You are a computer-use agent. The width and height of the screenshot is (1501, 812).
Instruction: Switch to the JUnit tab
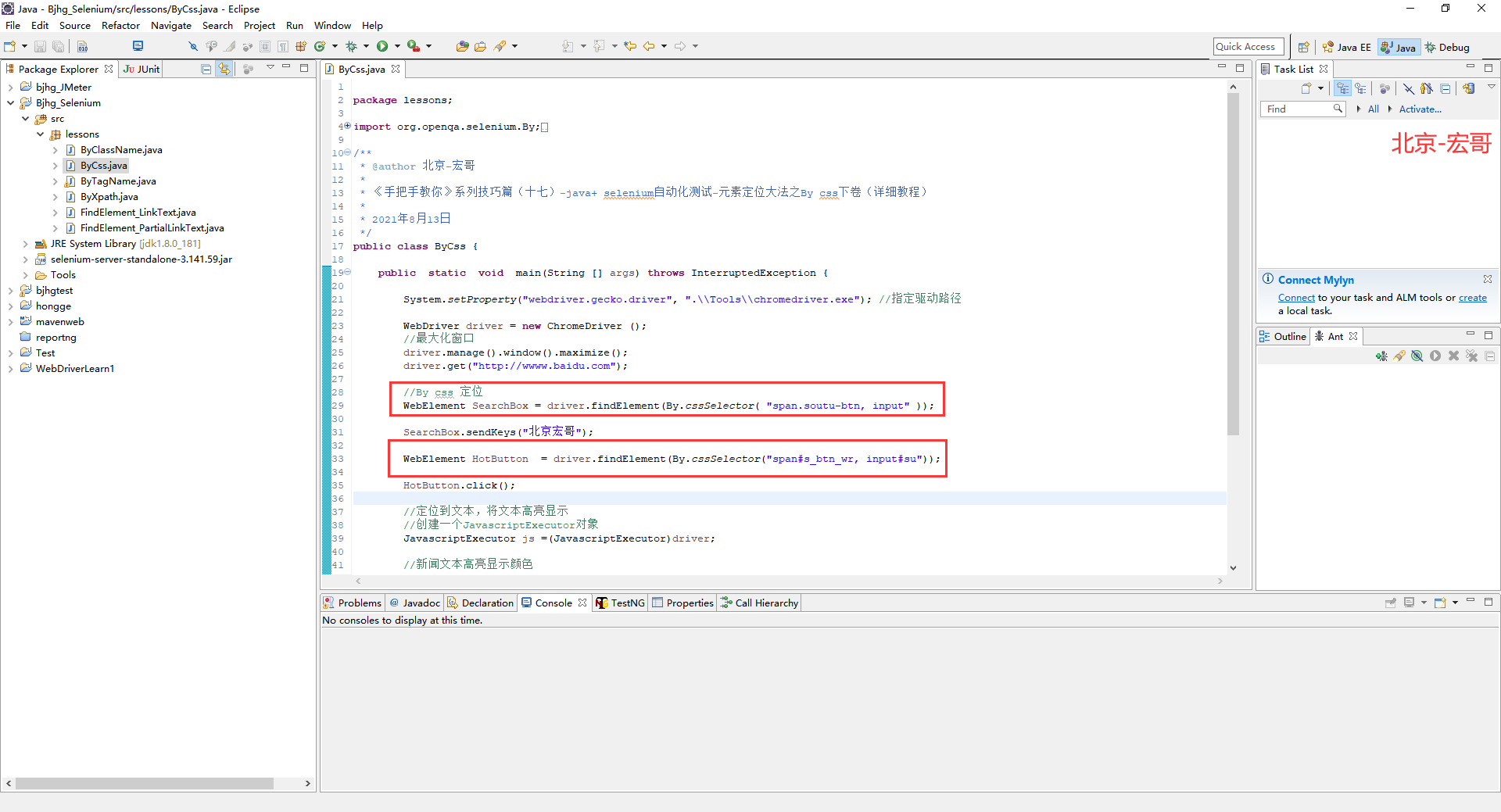(142, 69)
